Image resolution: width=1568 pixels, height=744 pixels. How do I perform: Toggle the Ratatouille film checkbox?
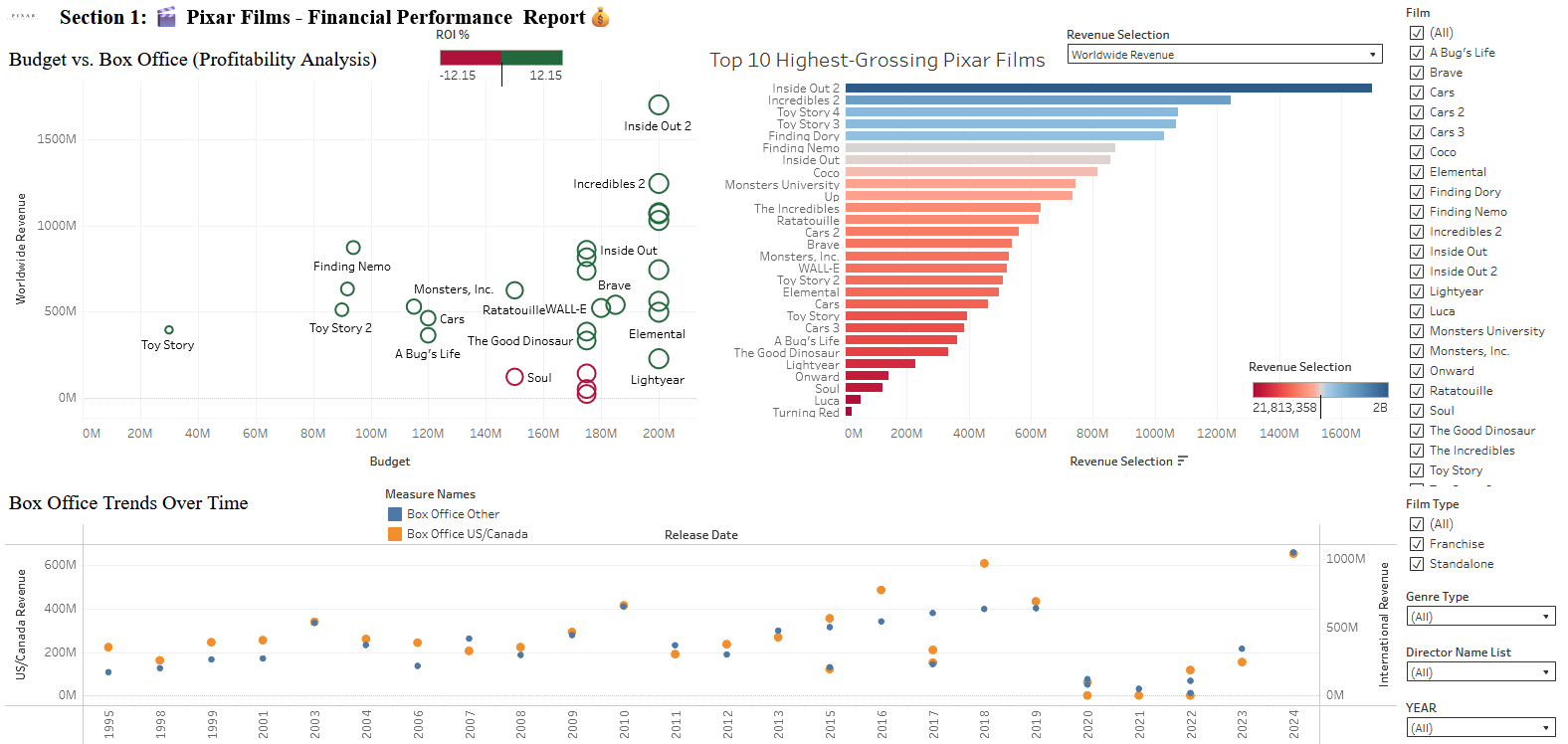coord(1417,391)
